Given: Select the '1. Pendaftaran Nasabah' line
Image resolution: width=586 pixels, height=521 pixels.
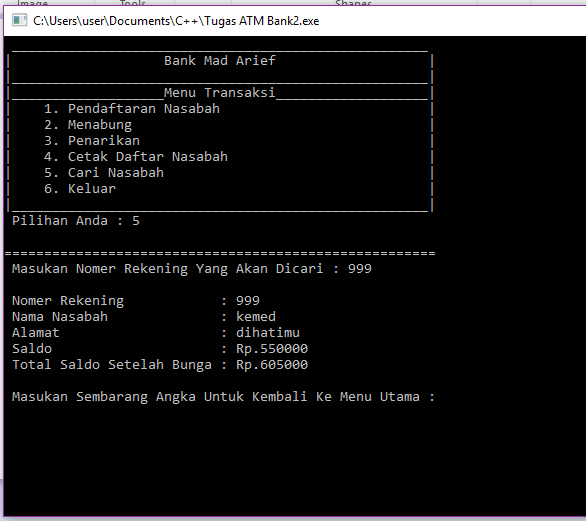Looking at the screenshot, I should pos(132,109).
